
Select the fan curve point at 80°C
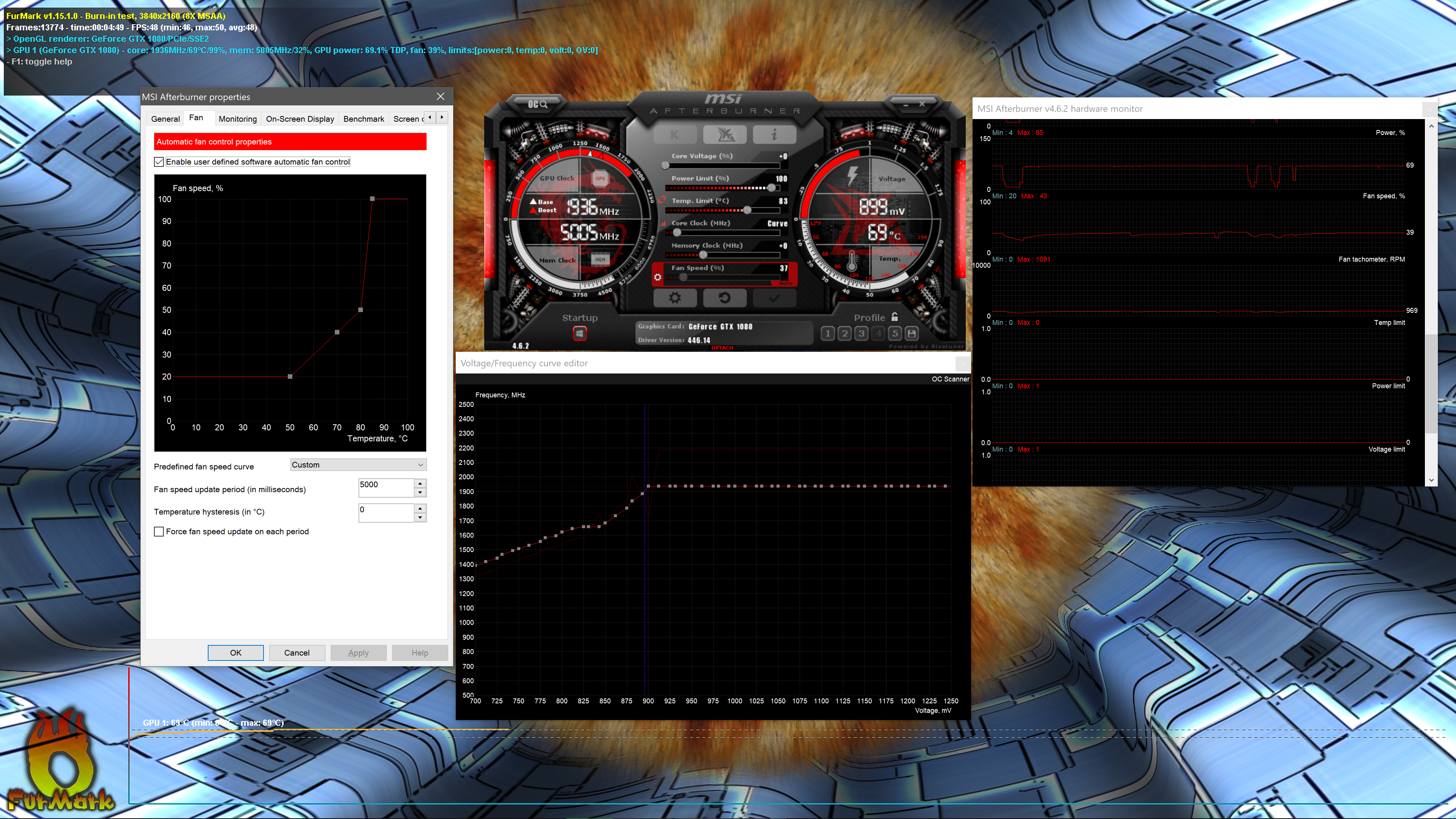(361, 310)
